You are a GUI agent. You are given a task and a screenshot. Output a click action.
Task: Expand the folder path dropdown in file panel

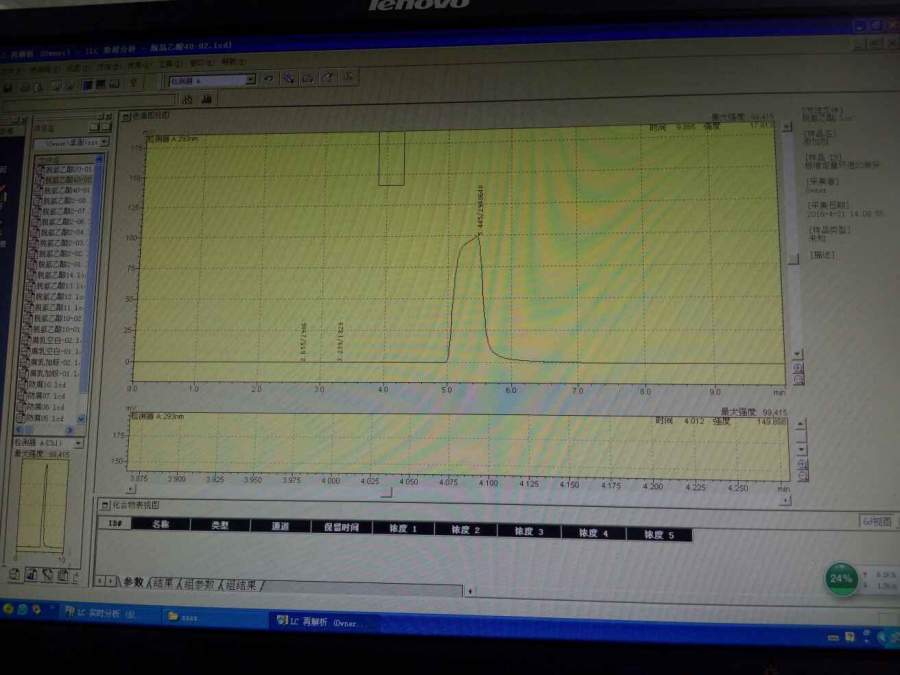click(x=104, y=141)
